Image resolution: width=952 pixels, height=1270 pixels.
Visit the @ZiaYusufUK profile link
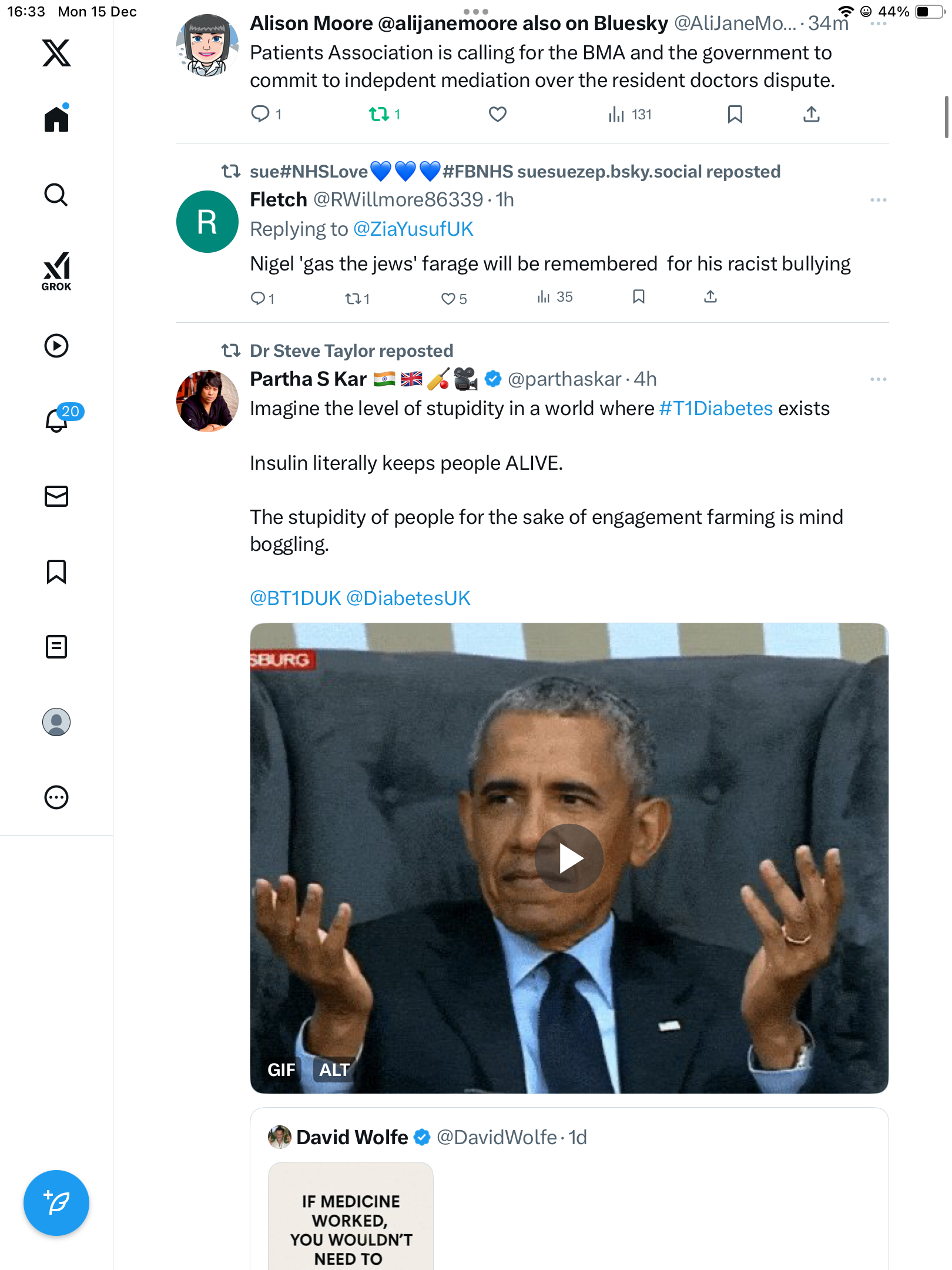pos(413,229)
